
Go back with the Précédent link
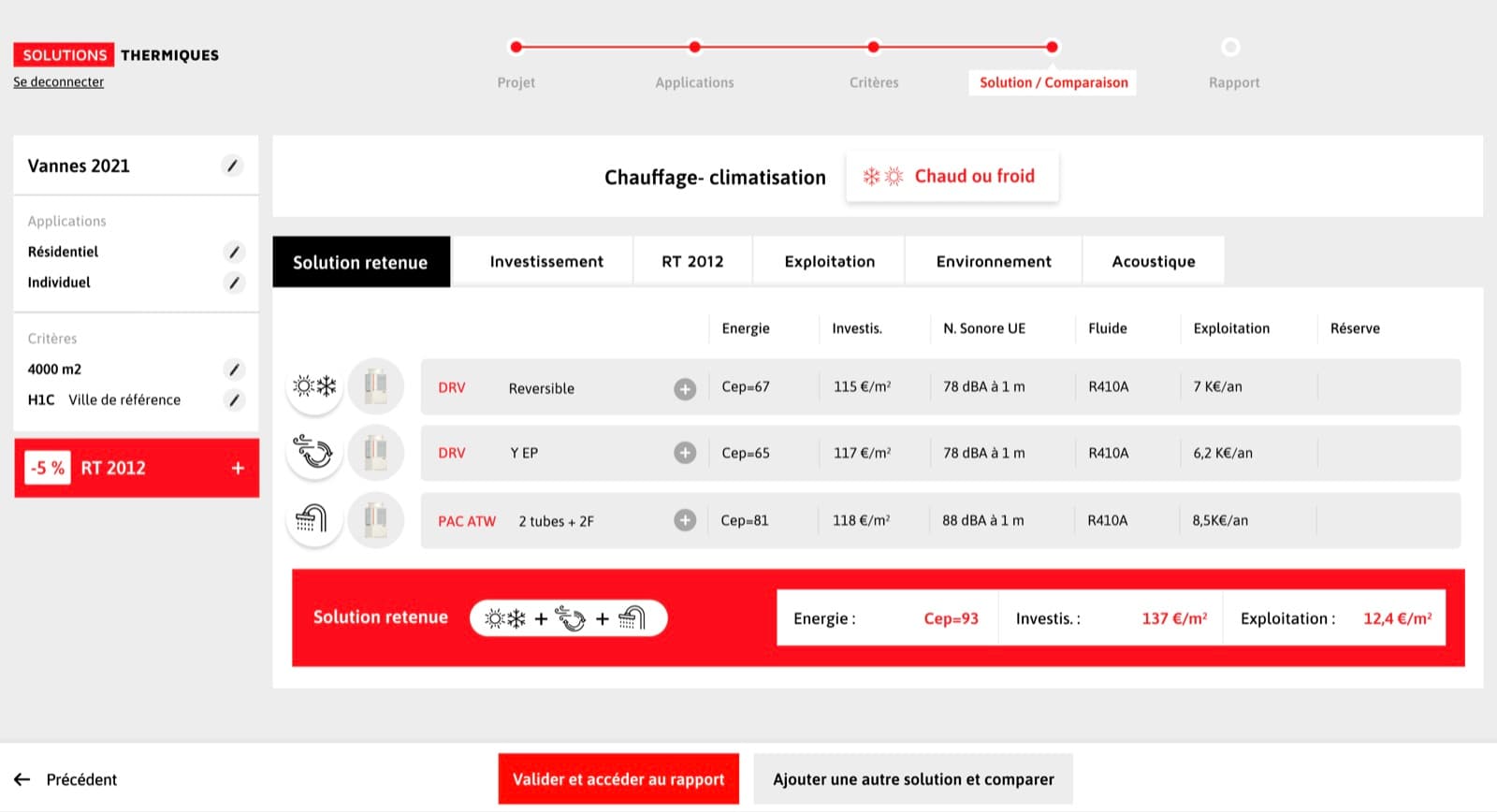click(x=81, y=779)
